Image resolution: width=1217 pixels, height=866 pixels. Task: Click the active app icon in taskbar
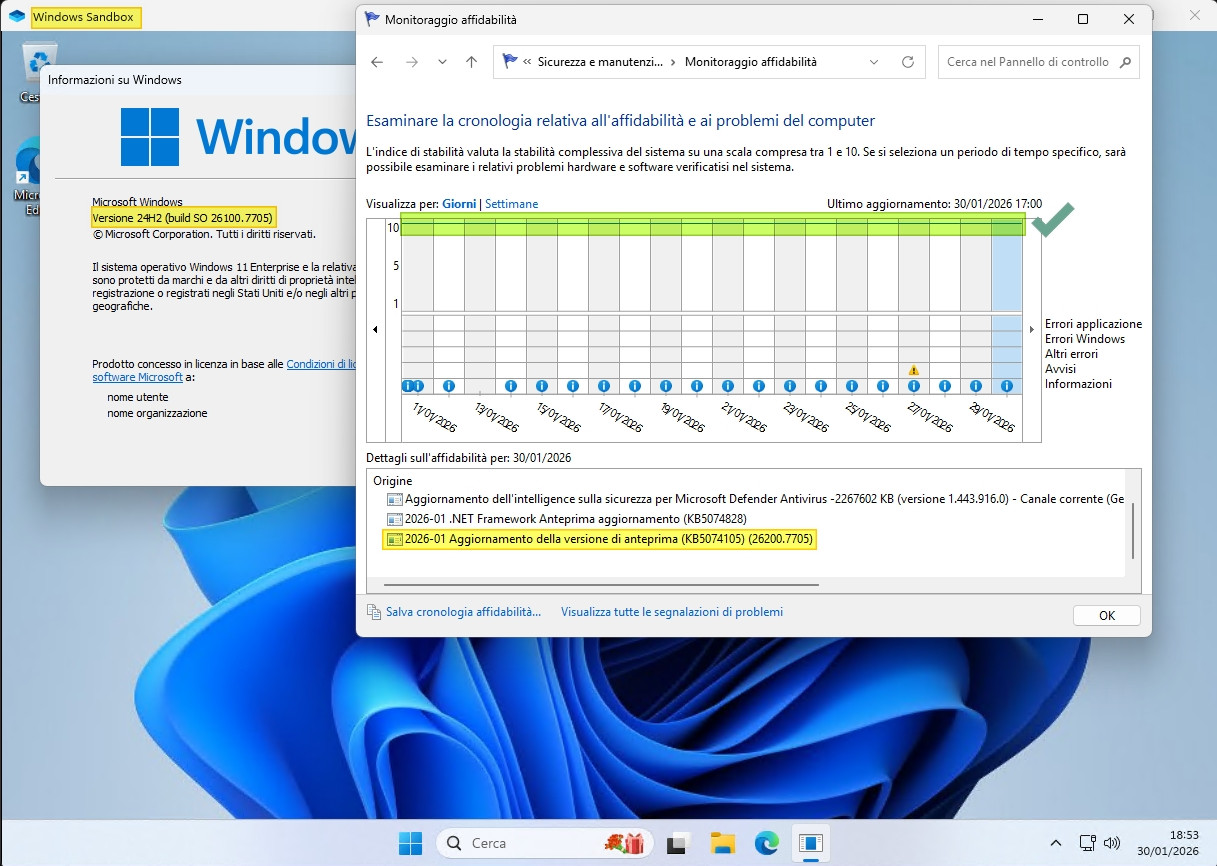pos(809,843)
